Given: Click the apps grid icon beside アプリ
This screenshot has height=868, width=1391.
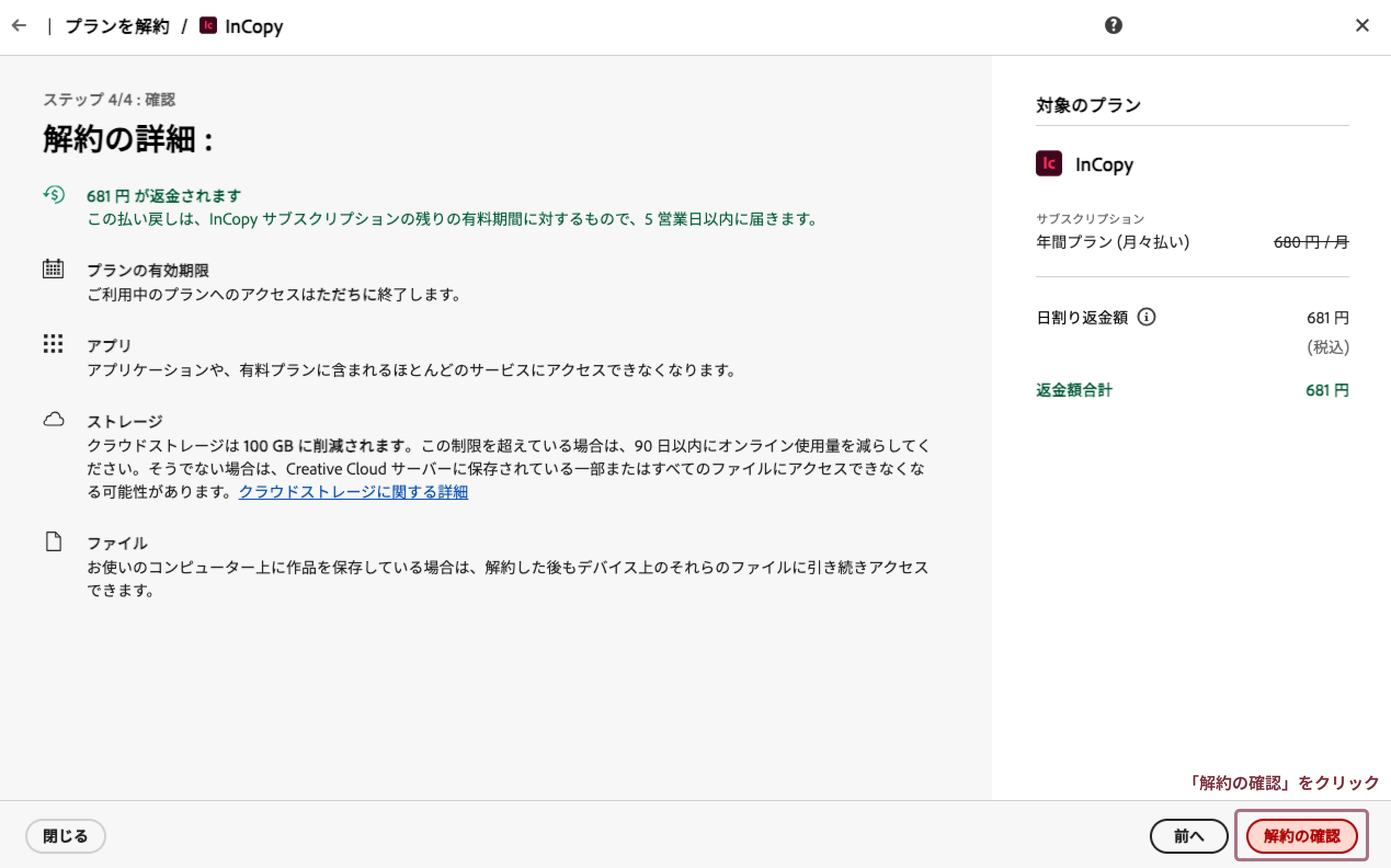Looking at the screenshot, I should pos(53,343).
